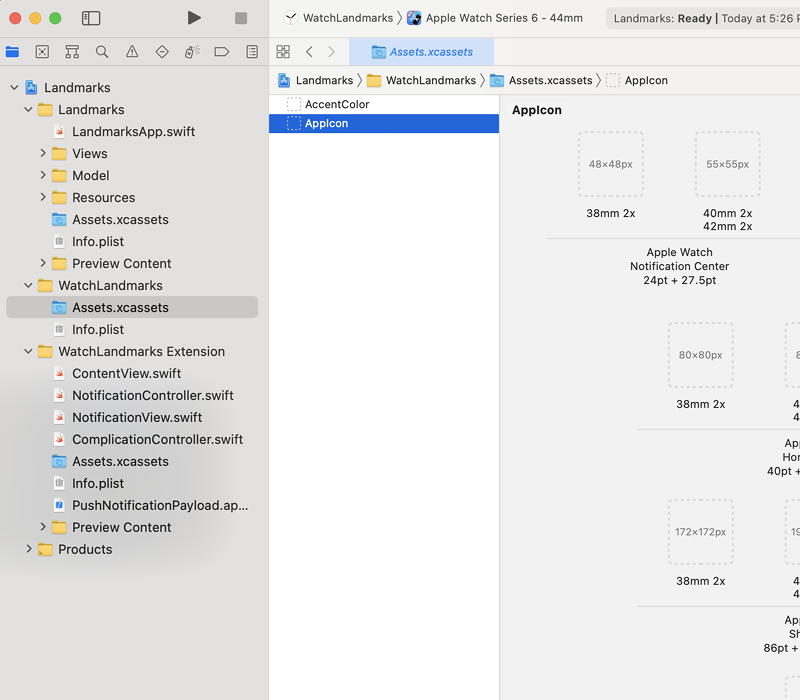Go back in editor history
Viewport: 800px width, 700px height.
pyautogui.click(x=309, y=52)
